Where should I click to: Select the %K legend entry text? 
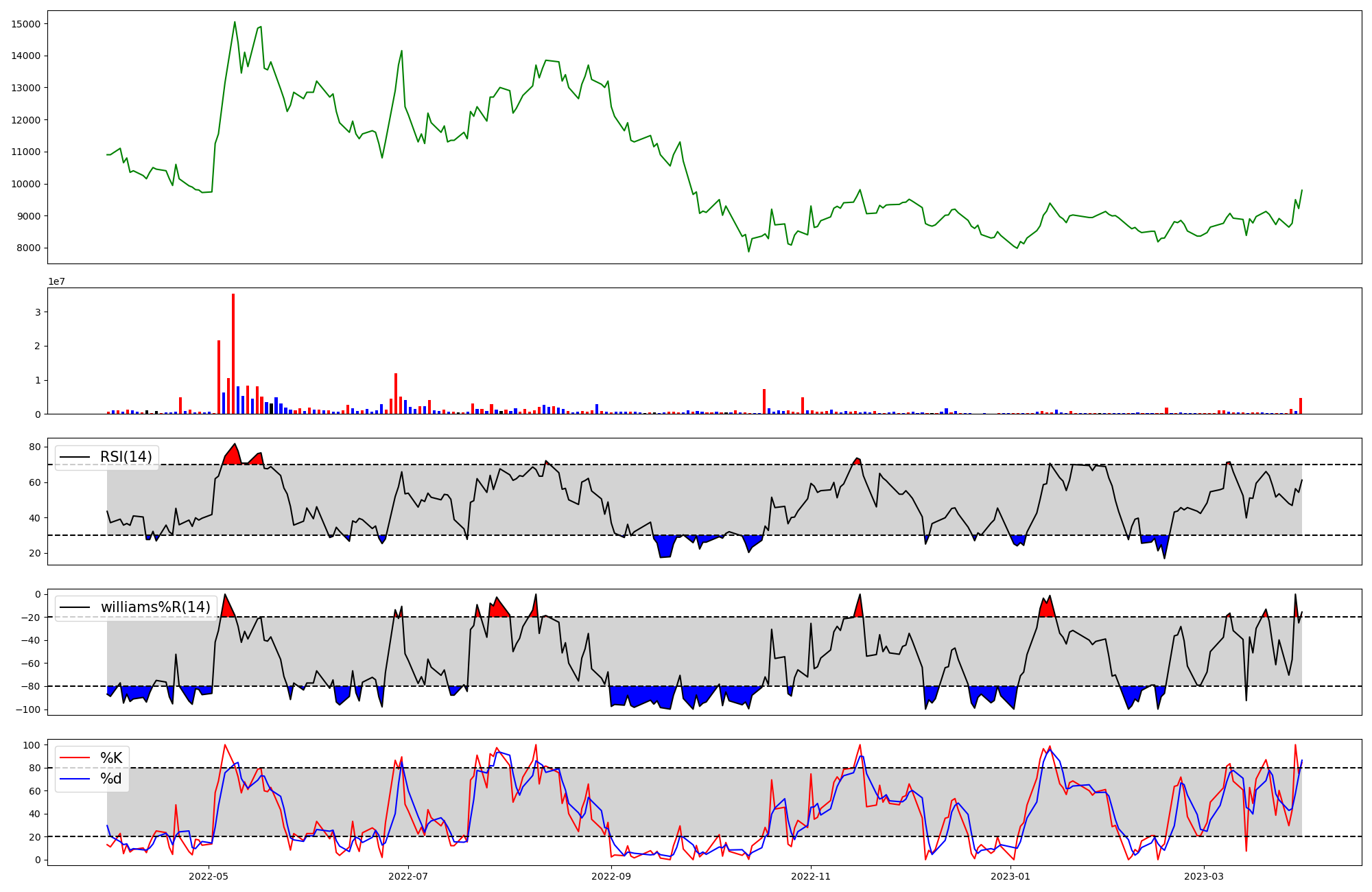(111, 758)
